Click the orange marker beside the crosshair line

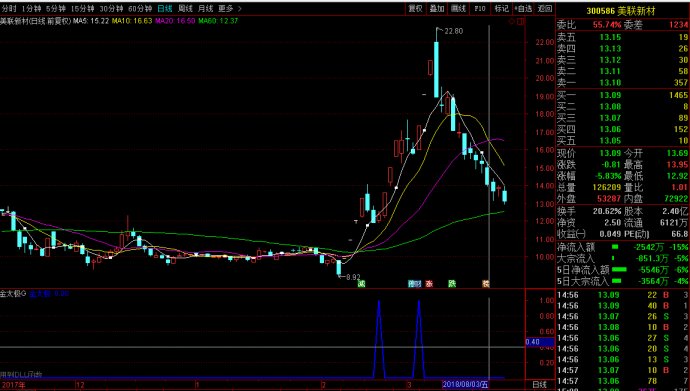point(485,284)
